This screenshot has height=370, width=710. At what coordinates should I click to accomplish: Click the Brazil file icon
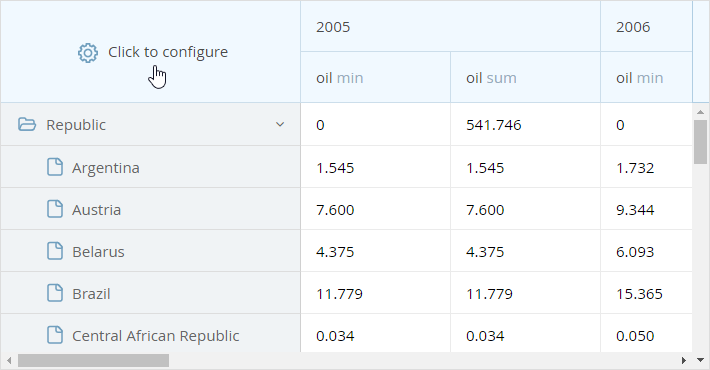(x=55, y=293)
